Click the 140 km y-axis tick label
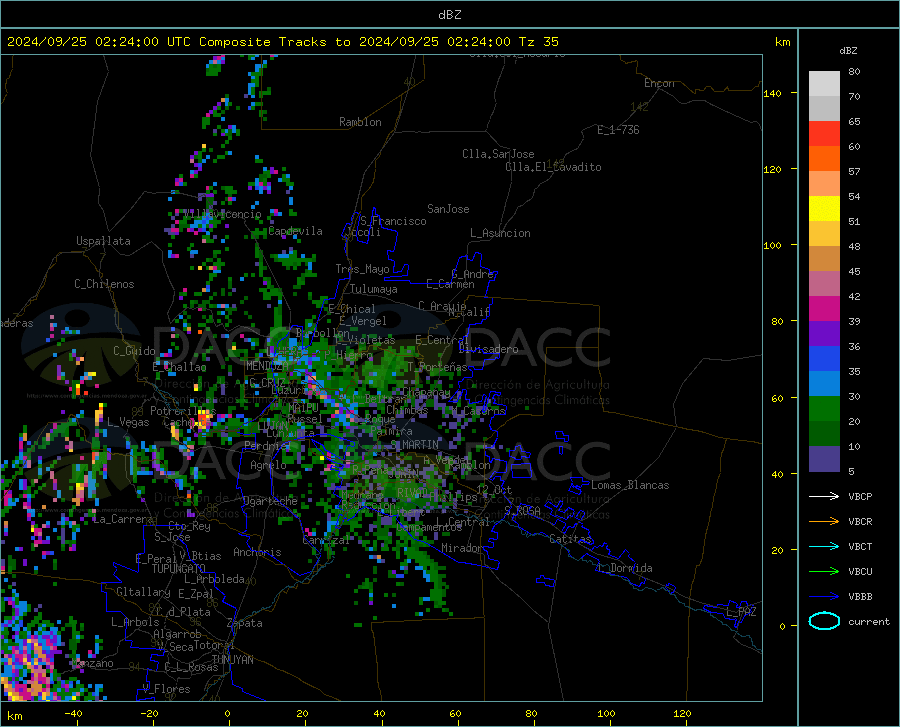Screen dimensions: 900x727 coord(772,93)
